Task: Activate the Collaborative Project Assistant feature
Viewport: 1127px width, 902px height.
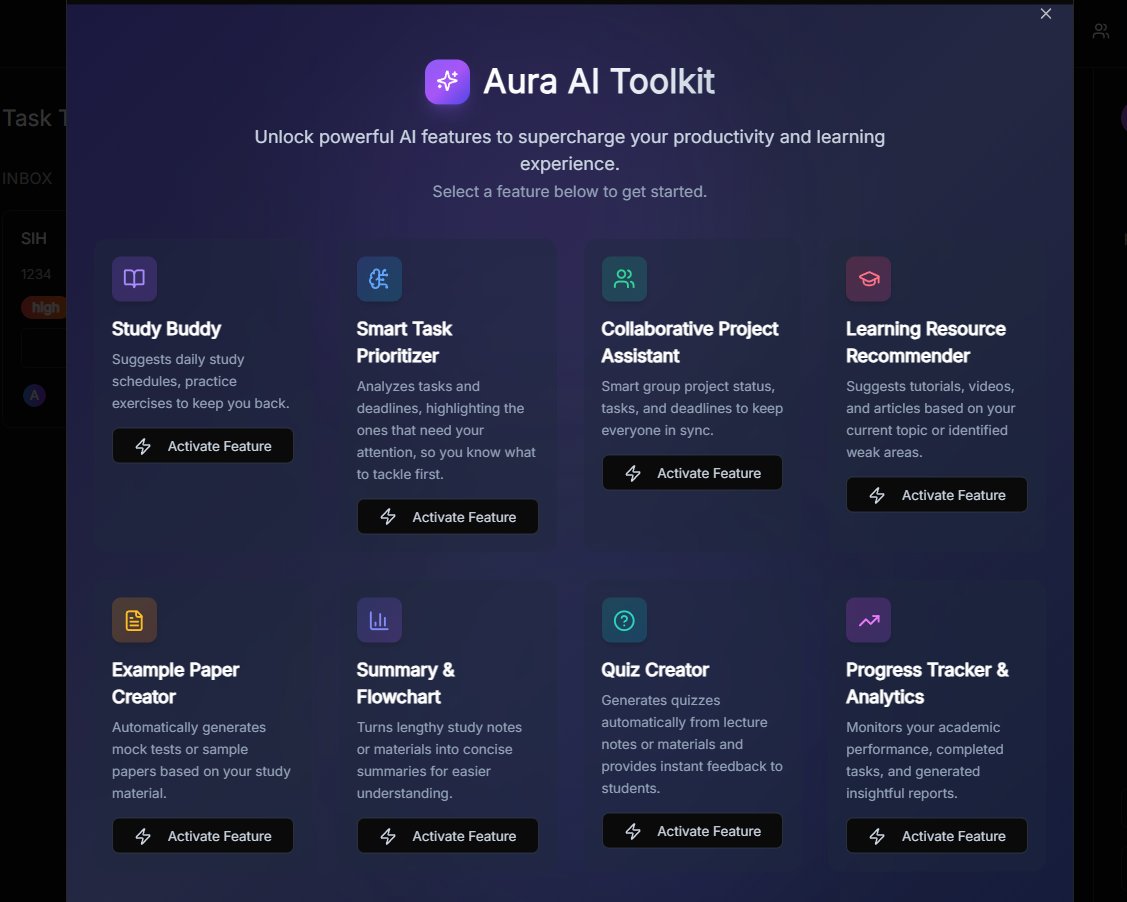Action: [692, 472]
